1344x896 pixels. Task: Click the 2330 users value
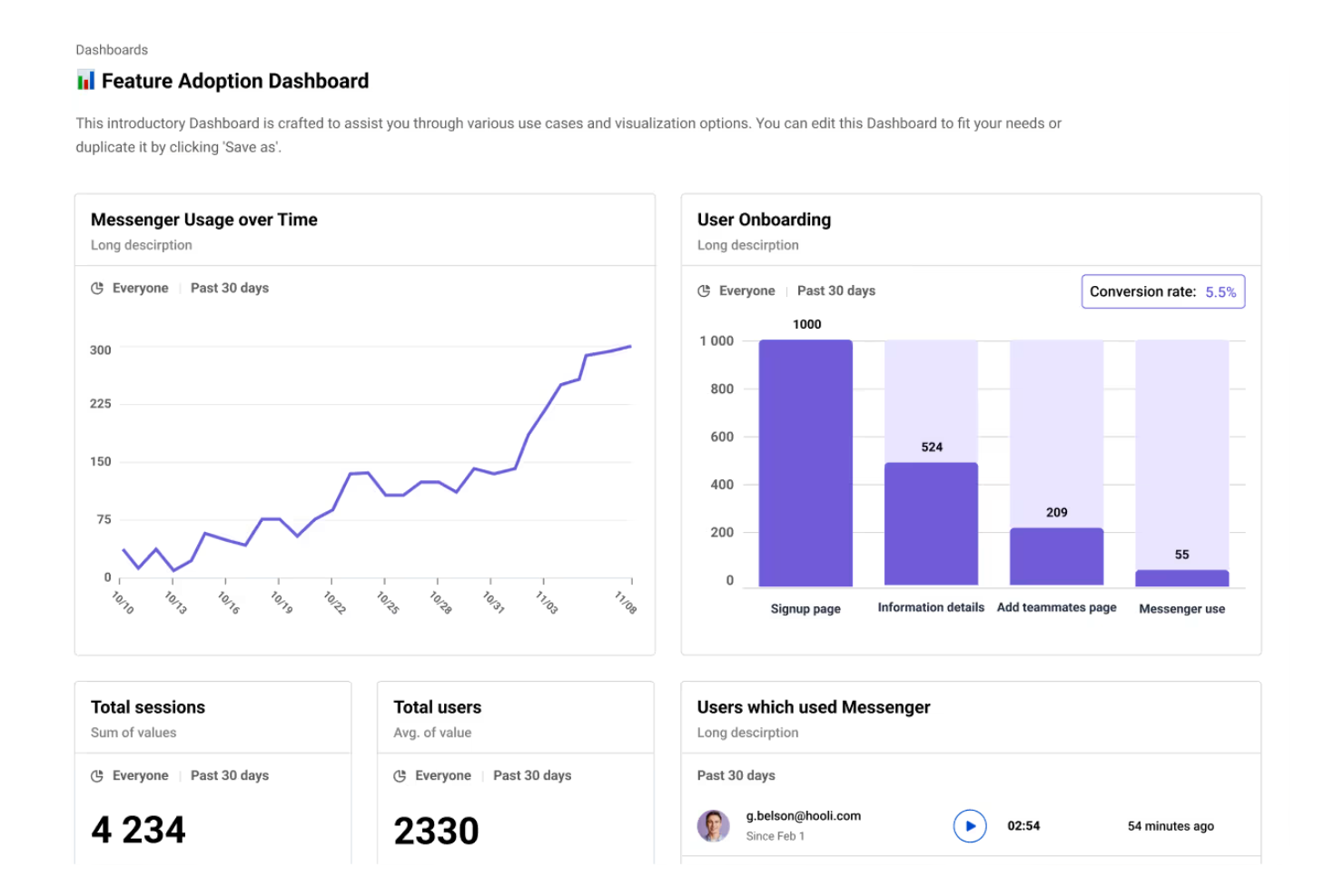436,831
